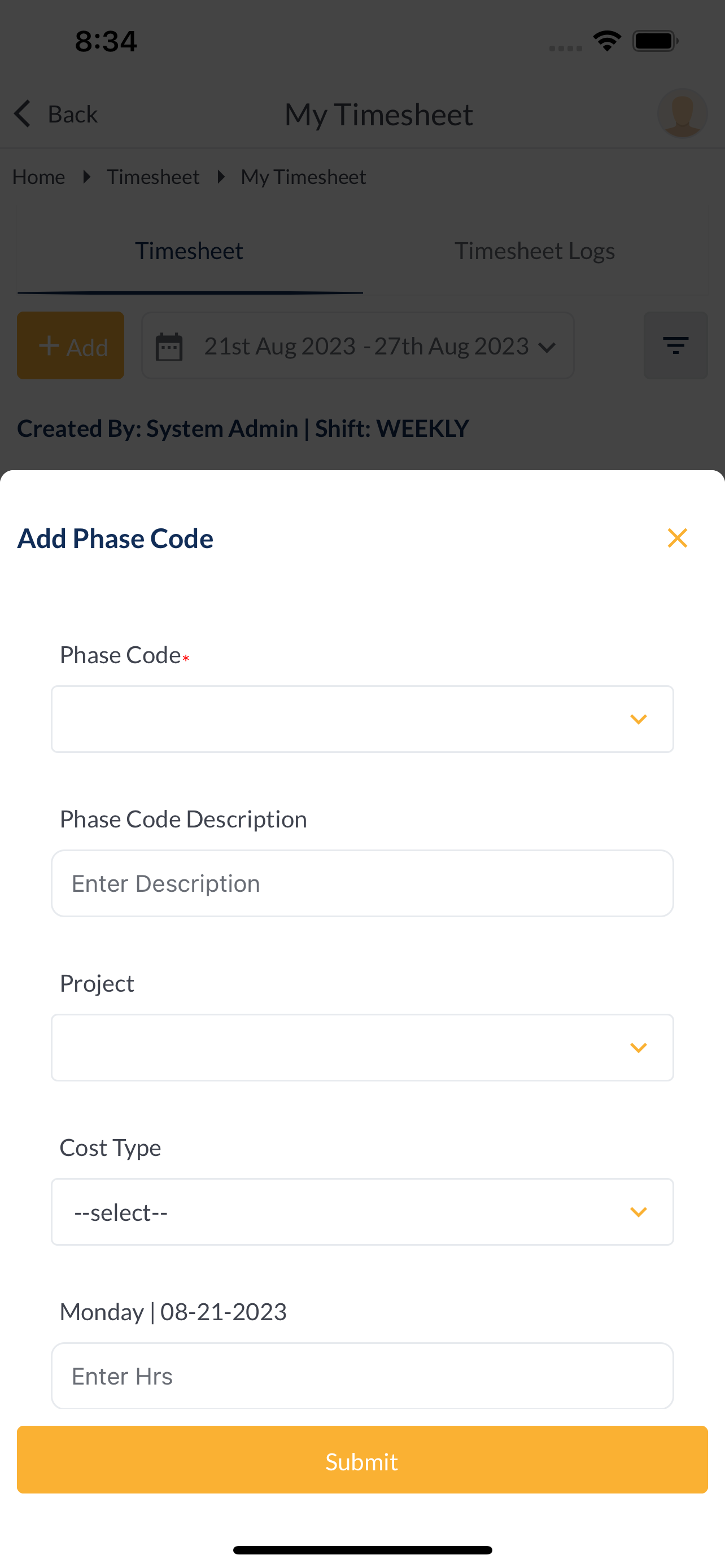Switch to the Timesheet Logs tab
725x1568 pixels.
[x=535, y=251]
